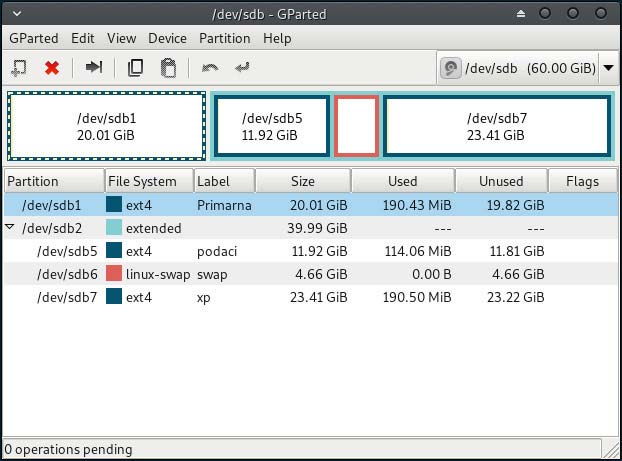Click the Copy partition toolbar icon
The width and height of the screenshot is (622, 461).
point(135,68)
